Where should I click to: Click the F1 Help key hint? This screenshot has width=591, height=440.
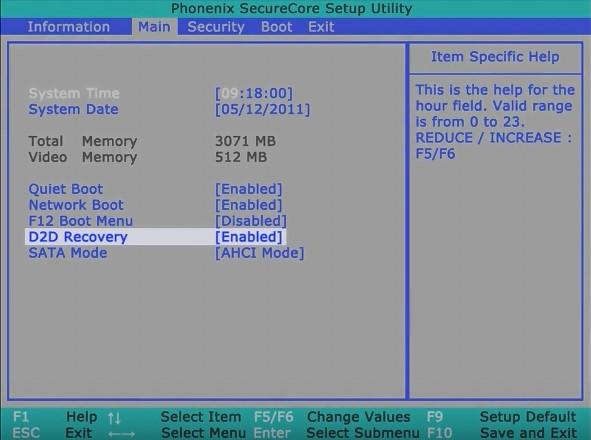(x=55, y=417)
